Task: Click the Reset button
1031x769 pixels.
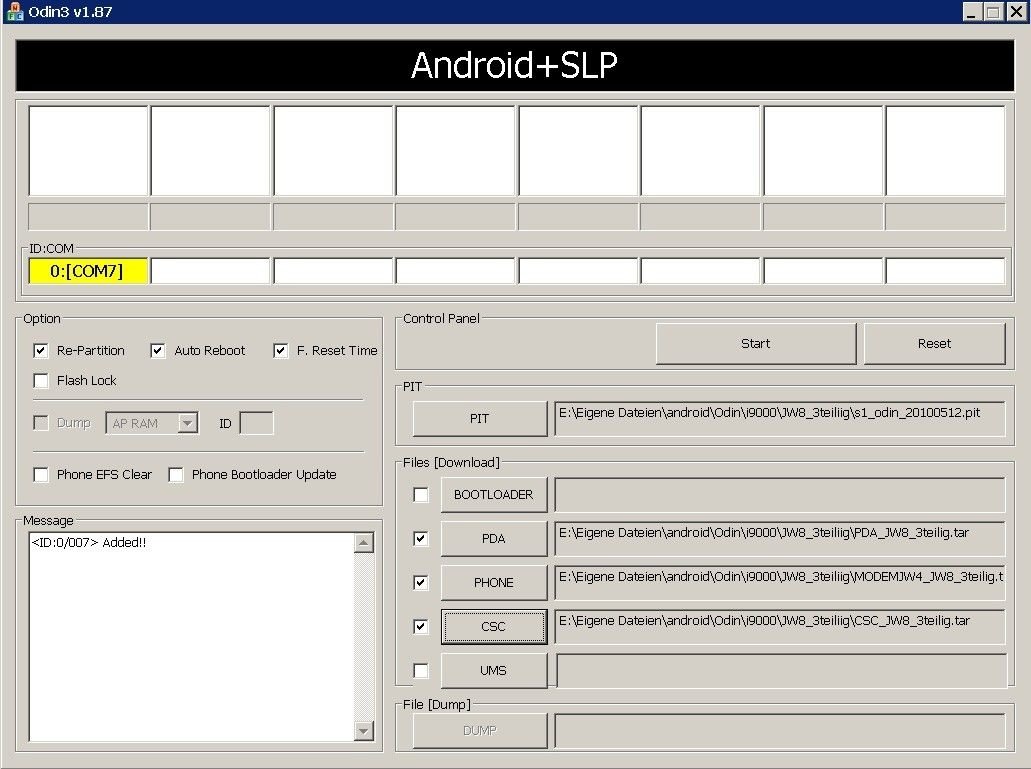Action: click(x=934, y=343)
